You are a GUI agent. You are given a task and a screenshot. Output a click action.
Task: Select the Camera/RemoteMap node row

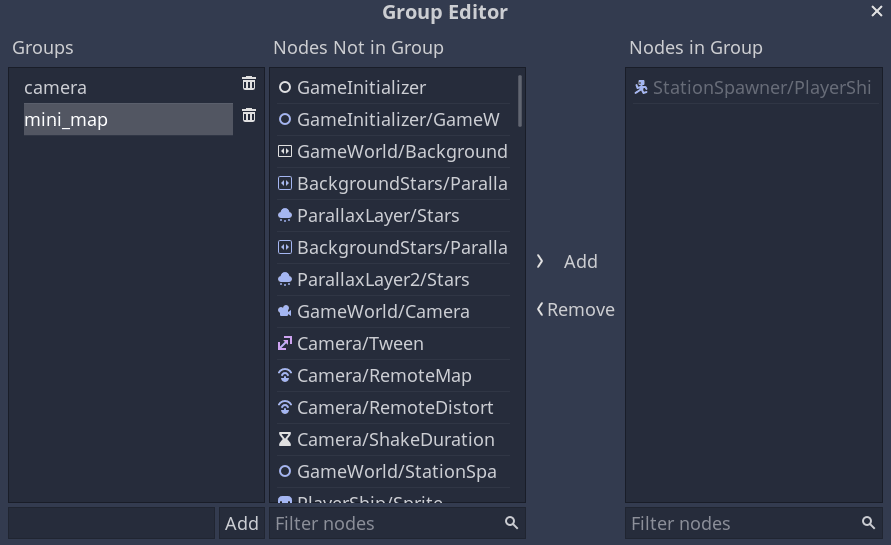393,376
